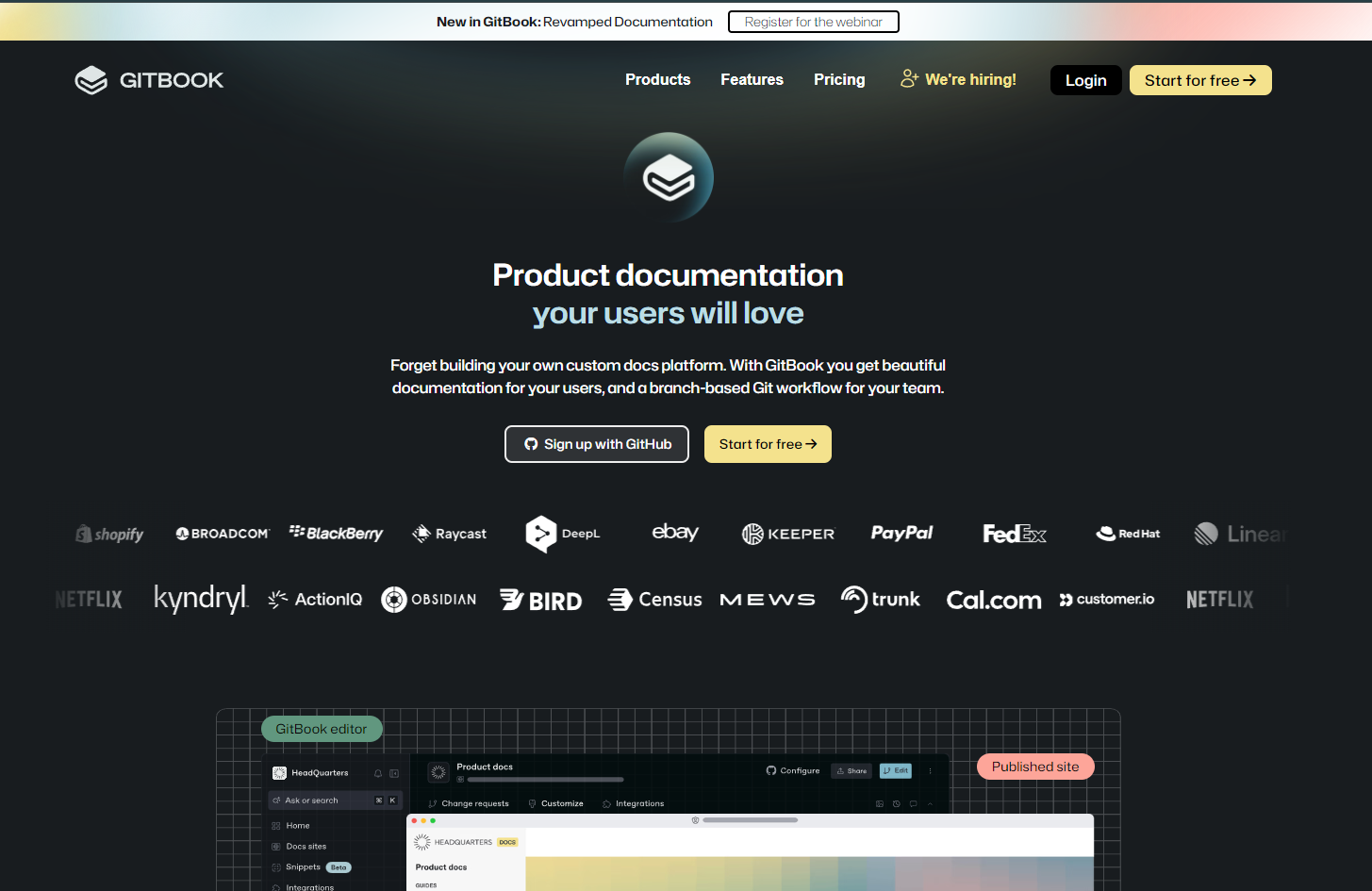This screenshot has width=1372, height=891.
Task: Click the Mews logo
Action: 768,600
